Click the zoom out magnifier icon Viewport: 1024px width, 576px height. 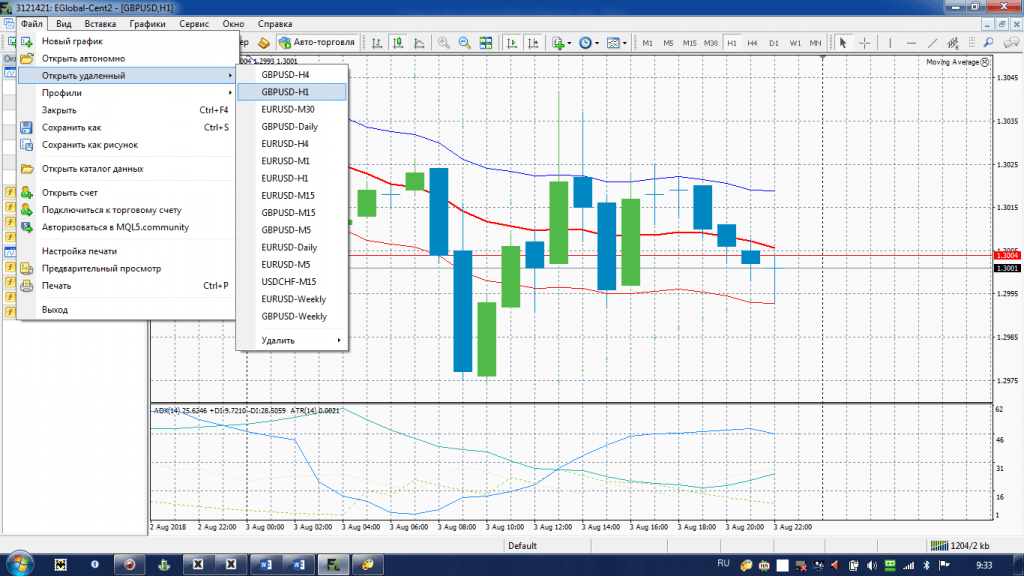click(x=464, y=43)
